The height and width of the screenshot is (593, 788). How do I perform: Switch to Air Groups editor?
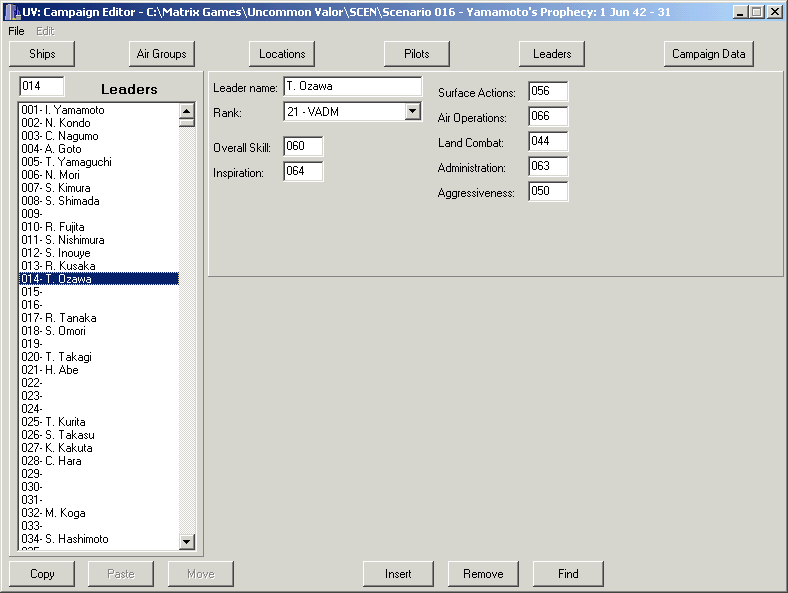tap(161, 54)
